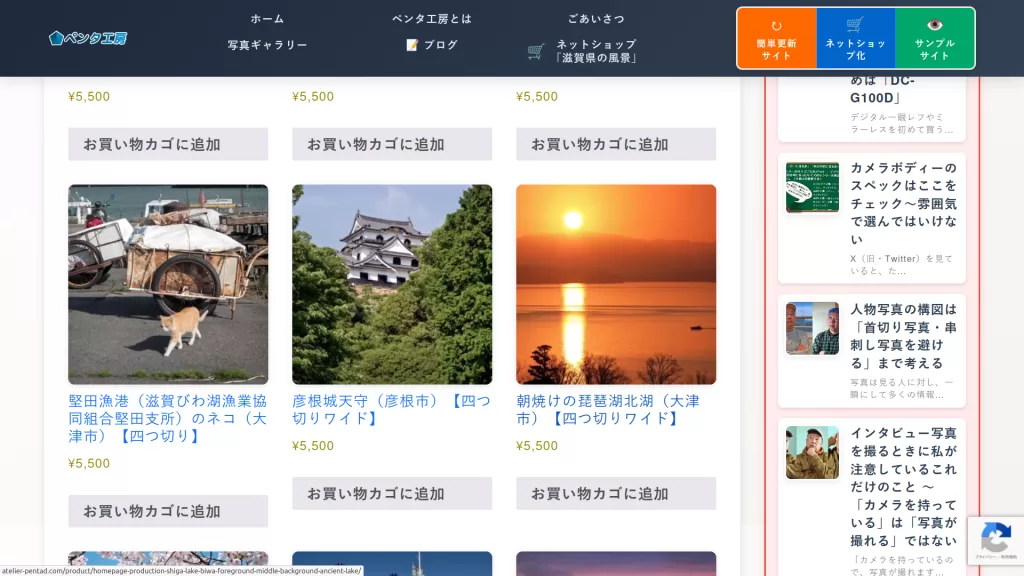
Task: Click the refresh icon on 簡単更新サイト button
Action: 777,23
